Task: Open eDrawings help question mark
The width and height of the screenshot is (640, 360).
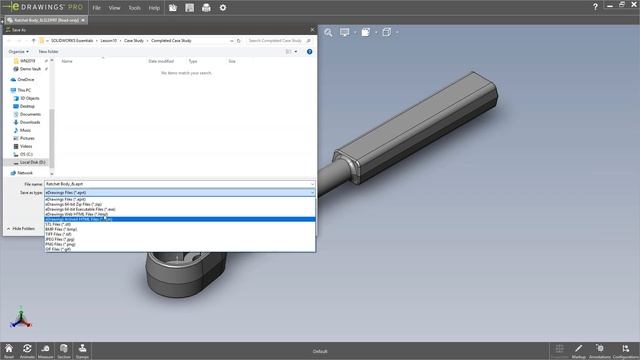Action: (595, 7)
